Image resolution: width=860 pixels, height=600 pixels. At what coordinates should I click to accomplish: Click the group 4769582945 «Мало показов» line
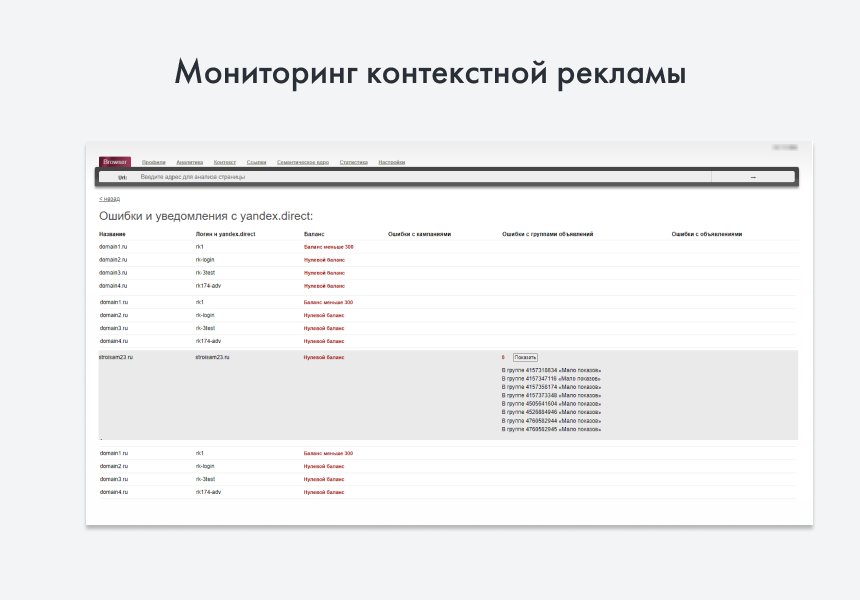pos(551,429)
